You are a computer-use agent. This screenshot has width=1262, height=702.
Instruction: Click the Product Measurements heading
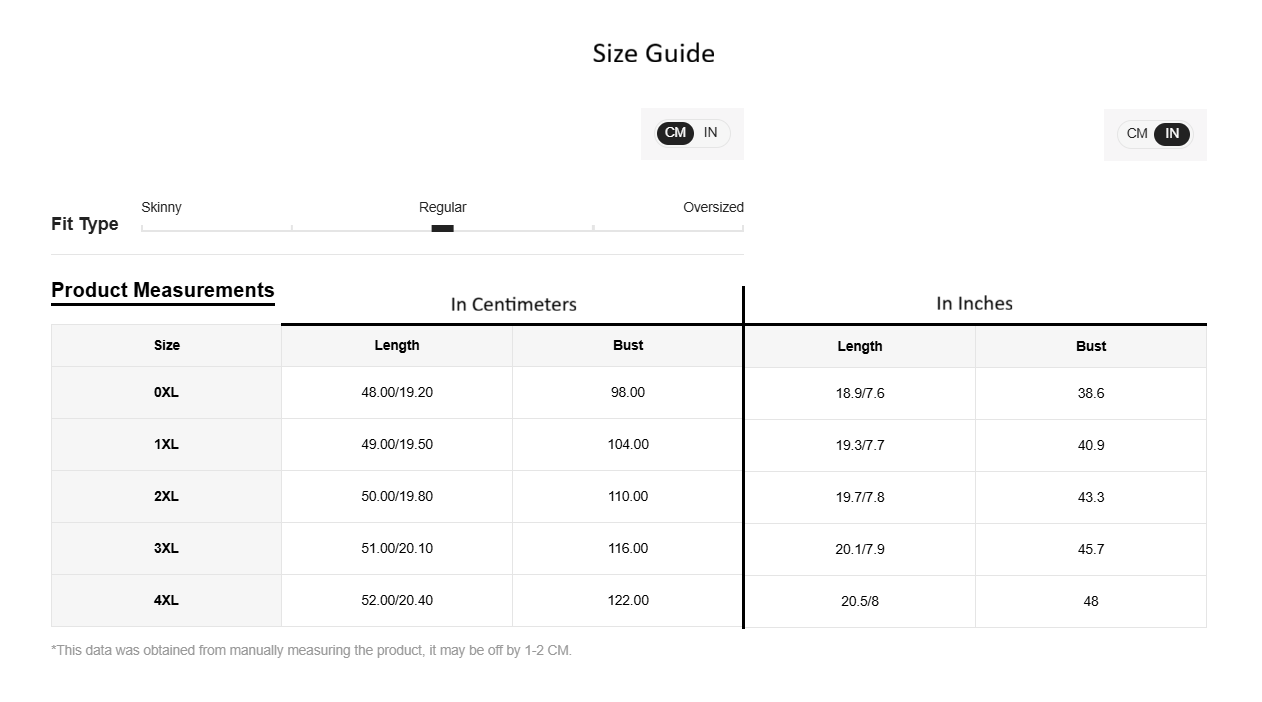coord(163,290)
